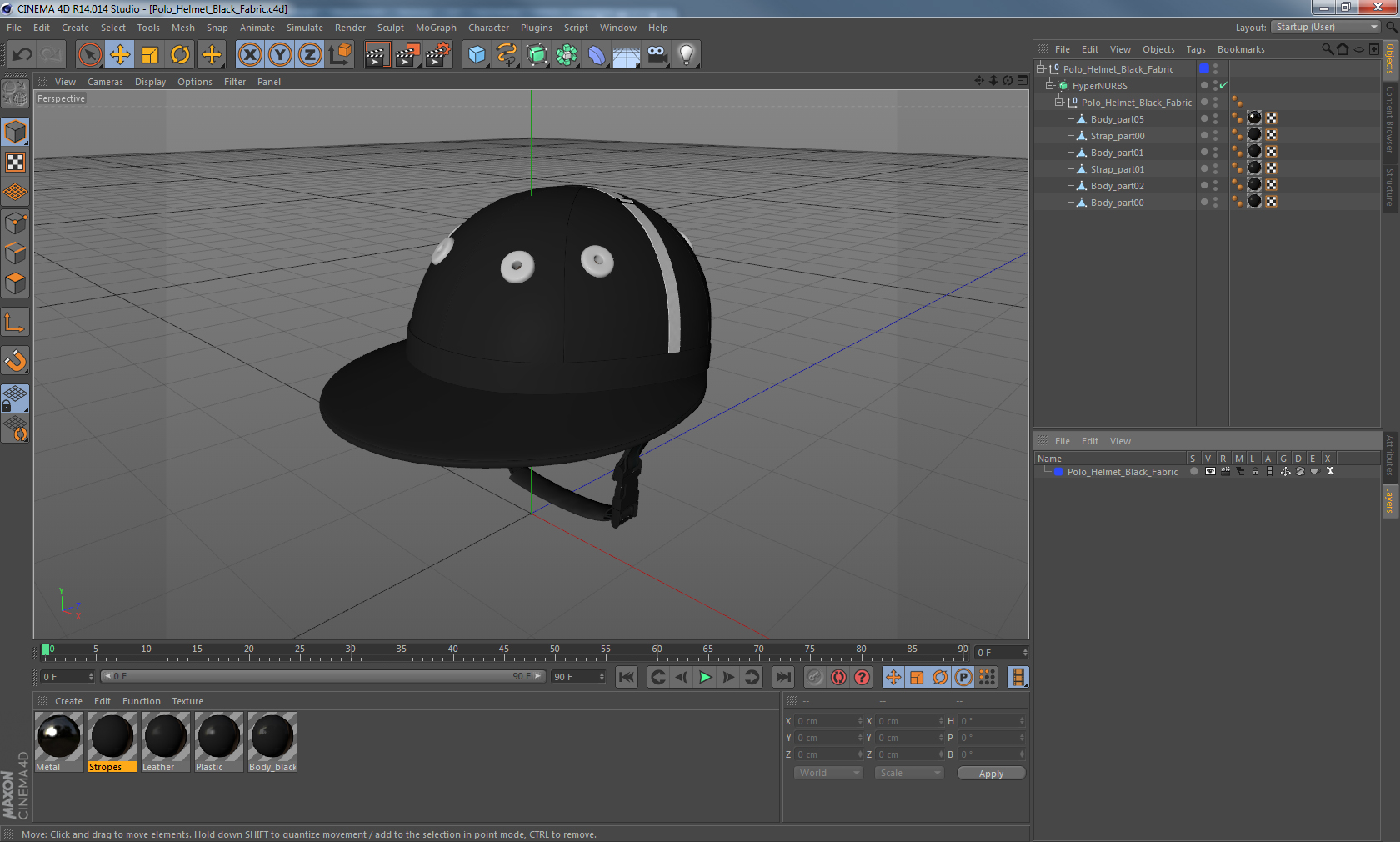Toggle visibility dot of Body_part01
The height and width of the screenshot is (842, 1400).
point(1204,152)
